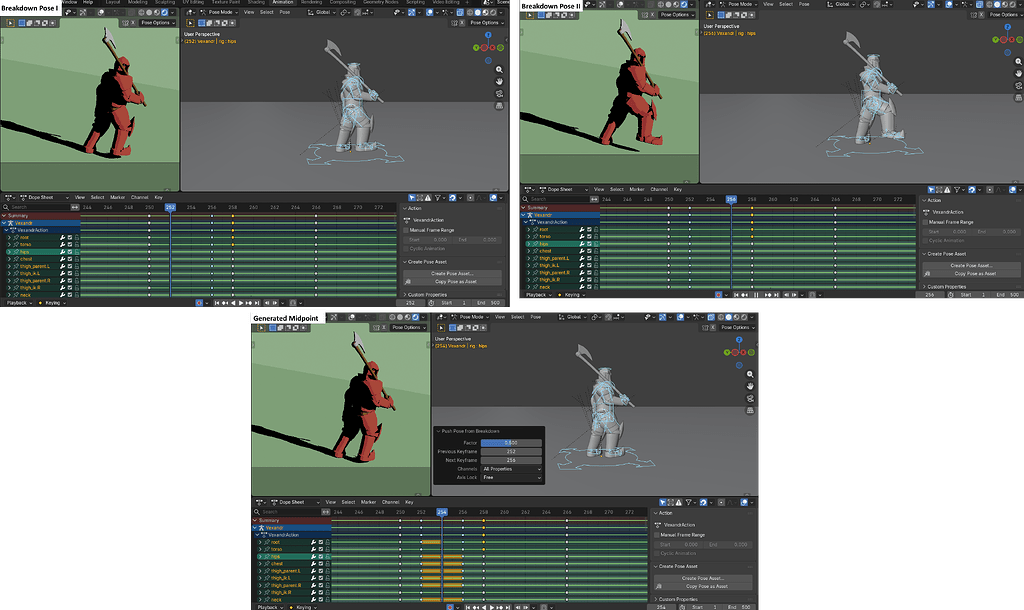Toggle hips channel checkbox in Breakdown Pose II
This screenshot has width=1024, height=610.
[x=589, y=244]
